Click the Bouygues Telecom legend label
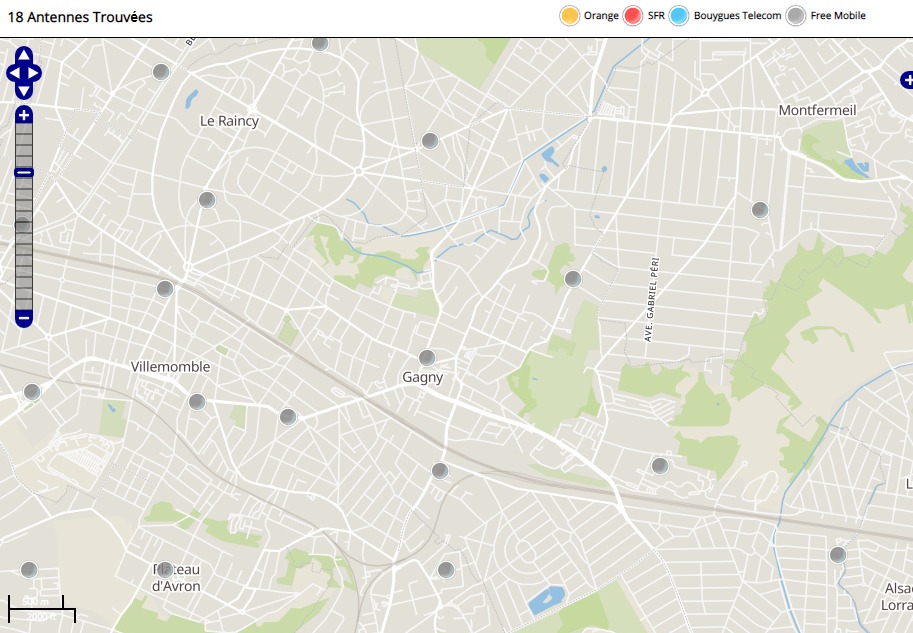 coord(738,16)
